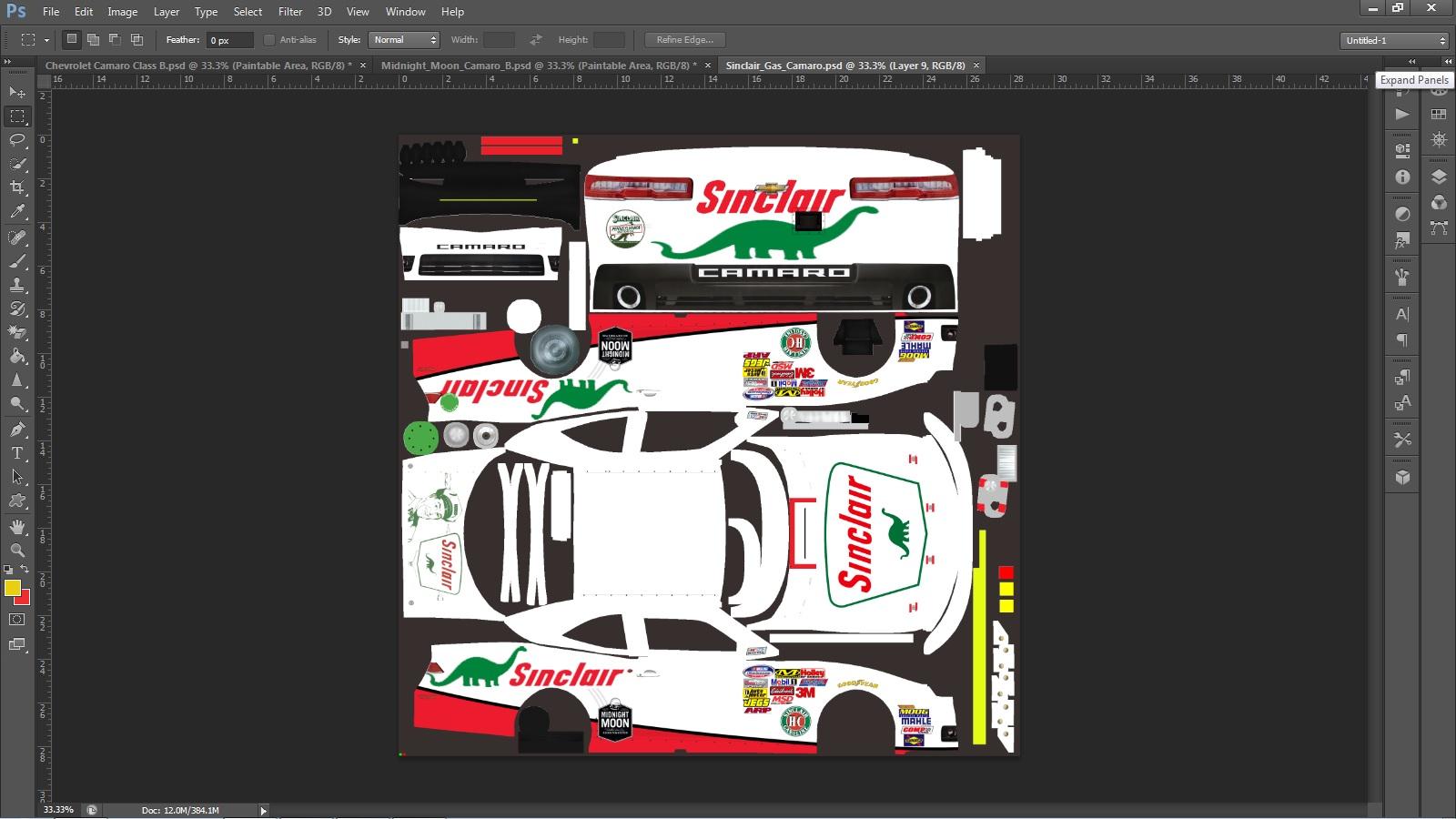The width and height of the screenshot is (1456, 819).
Task: Open the Filter menu
Action: [x=290, y=12]
